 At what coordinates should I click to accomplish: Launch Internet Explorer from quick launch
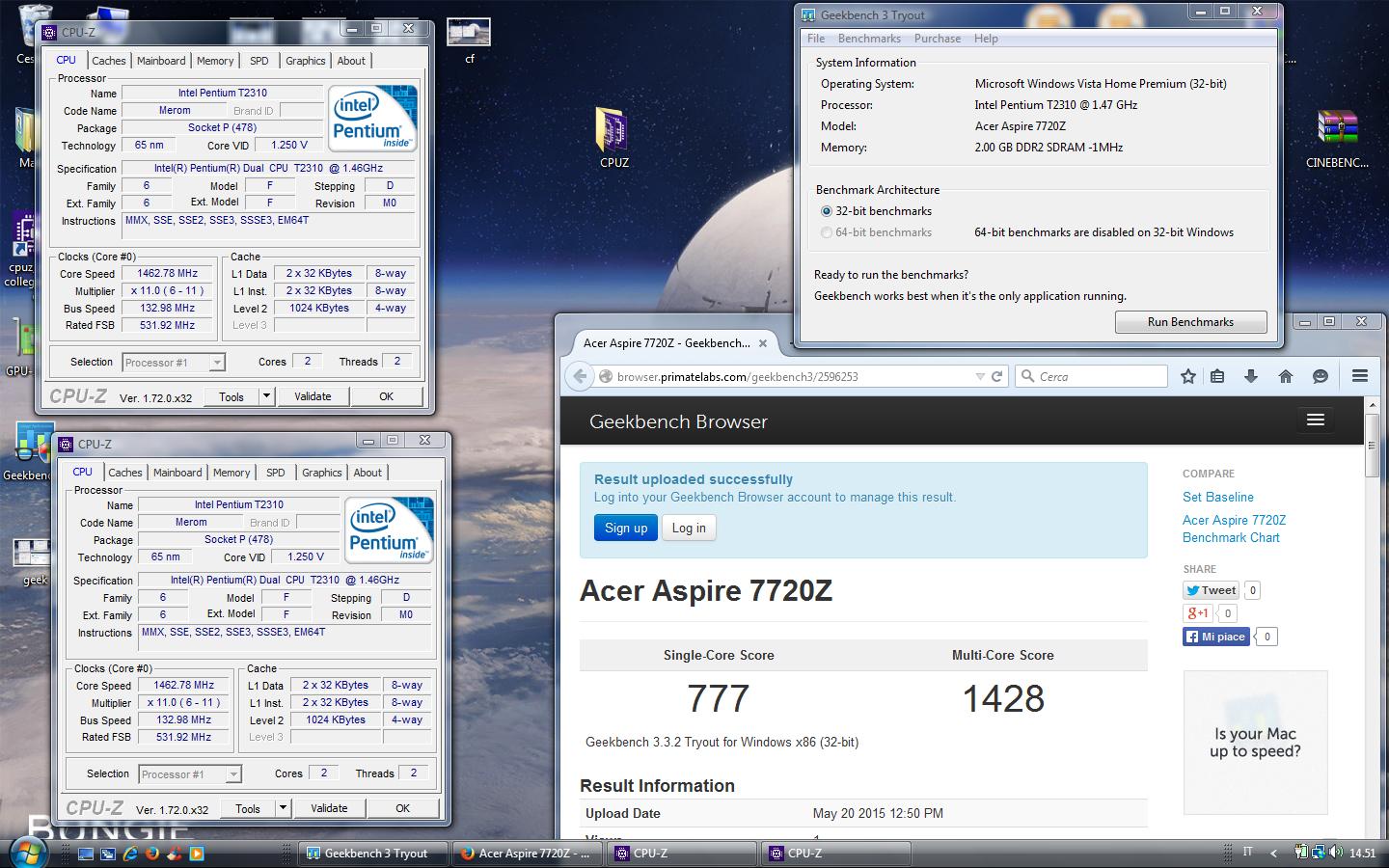click(x=129, y=854)
